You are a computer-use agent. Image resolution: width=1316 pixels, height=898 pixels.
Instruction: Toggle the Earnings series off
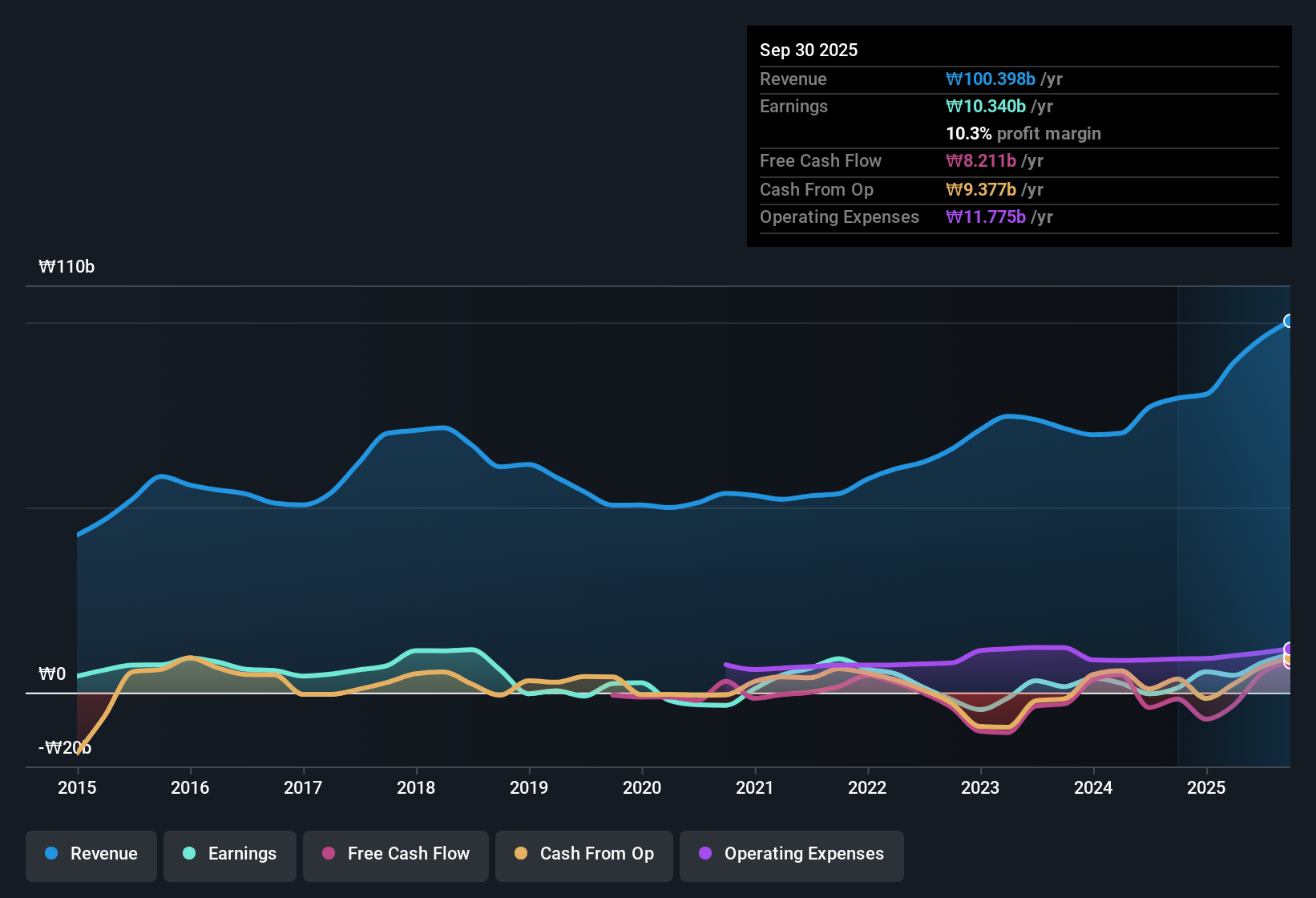pos(230,854)
